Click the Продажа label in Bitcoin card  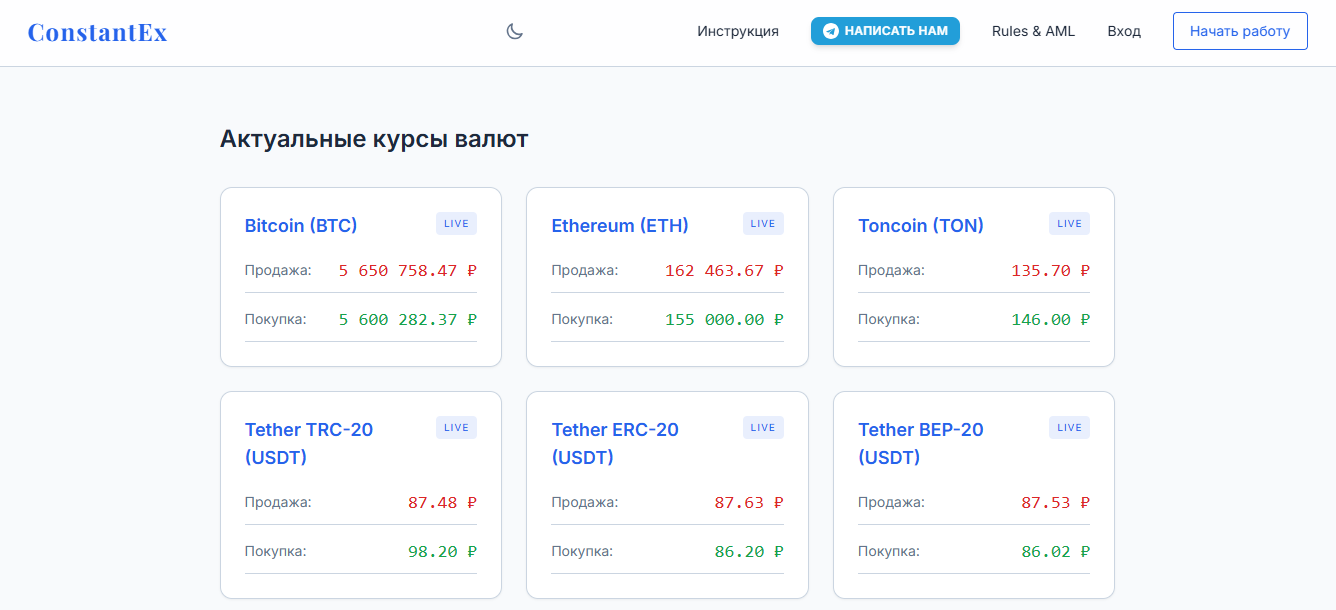pyautogui.click(x=278, y=270)
